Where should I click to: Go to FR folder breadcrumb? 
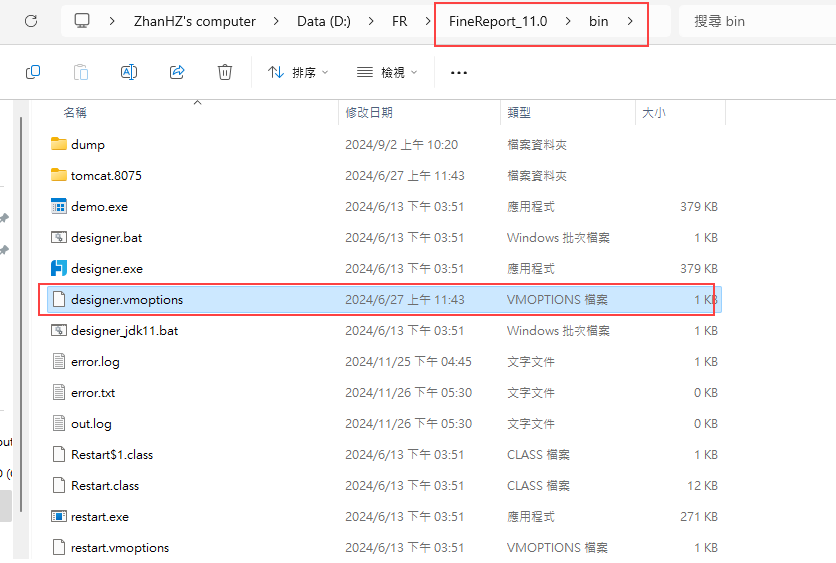(x=399, y=21)
